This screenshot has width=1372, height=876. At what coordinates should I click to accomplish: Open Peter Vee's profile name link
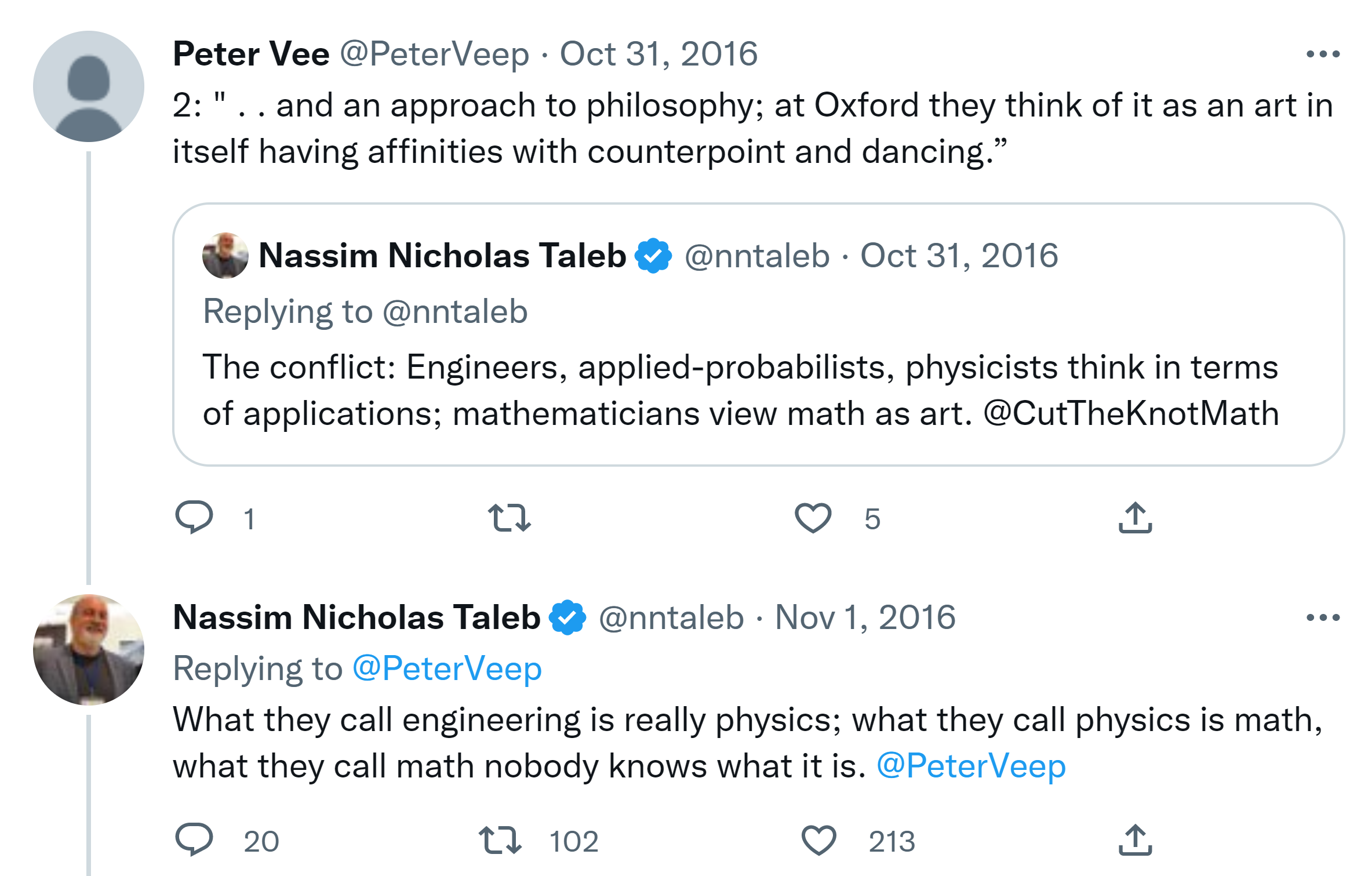pos(251,54)
